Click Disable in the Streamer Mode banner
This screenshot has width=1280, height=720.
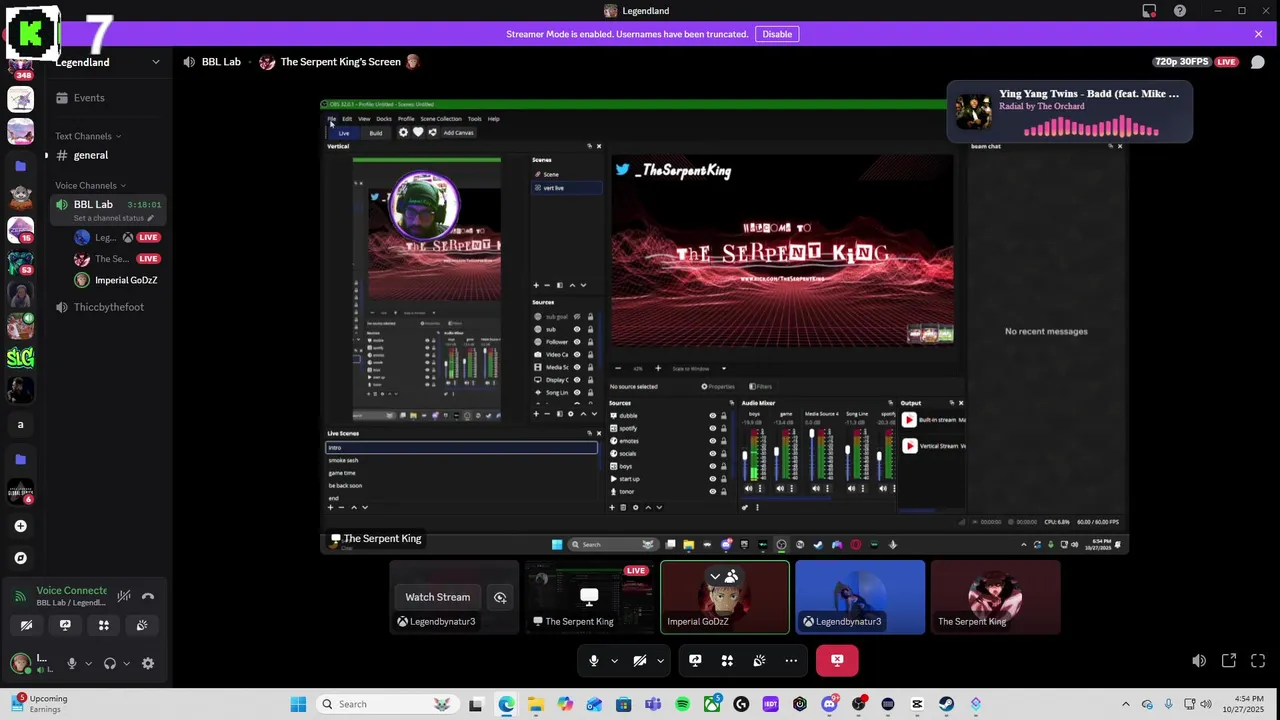point(777,34)
